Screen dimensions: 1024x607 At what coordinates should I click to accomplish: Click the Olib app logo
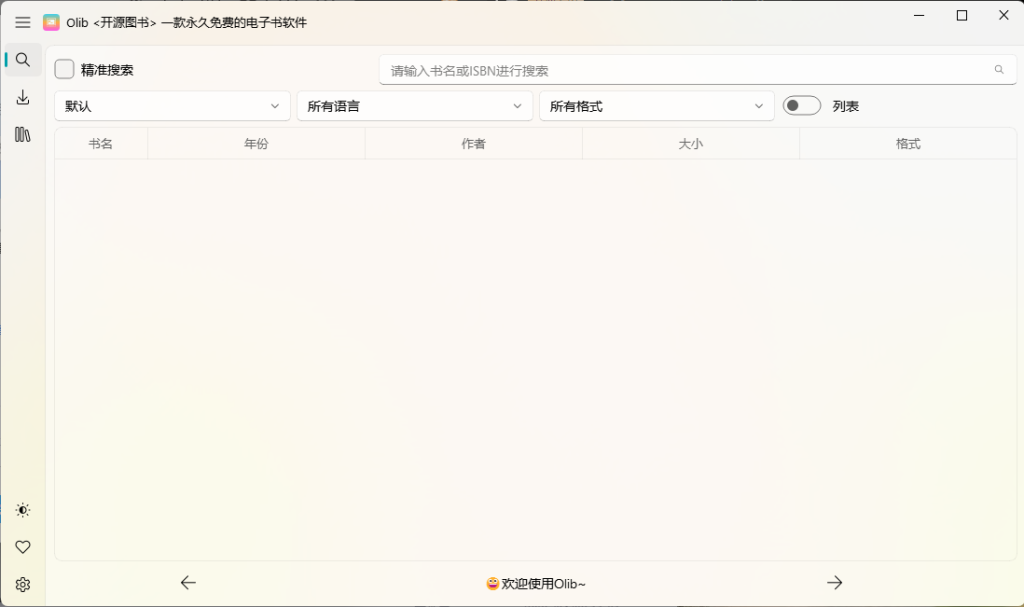click(52, 21)
